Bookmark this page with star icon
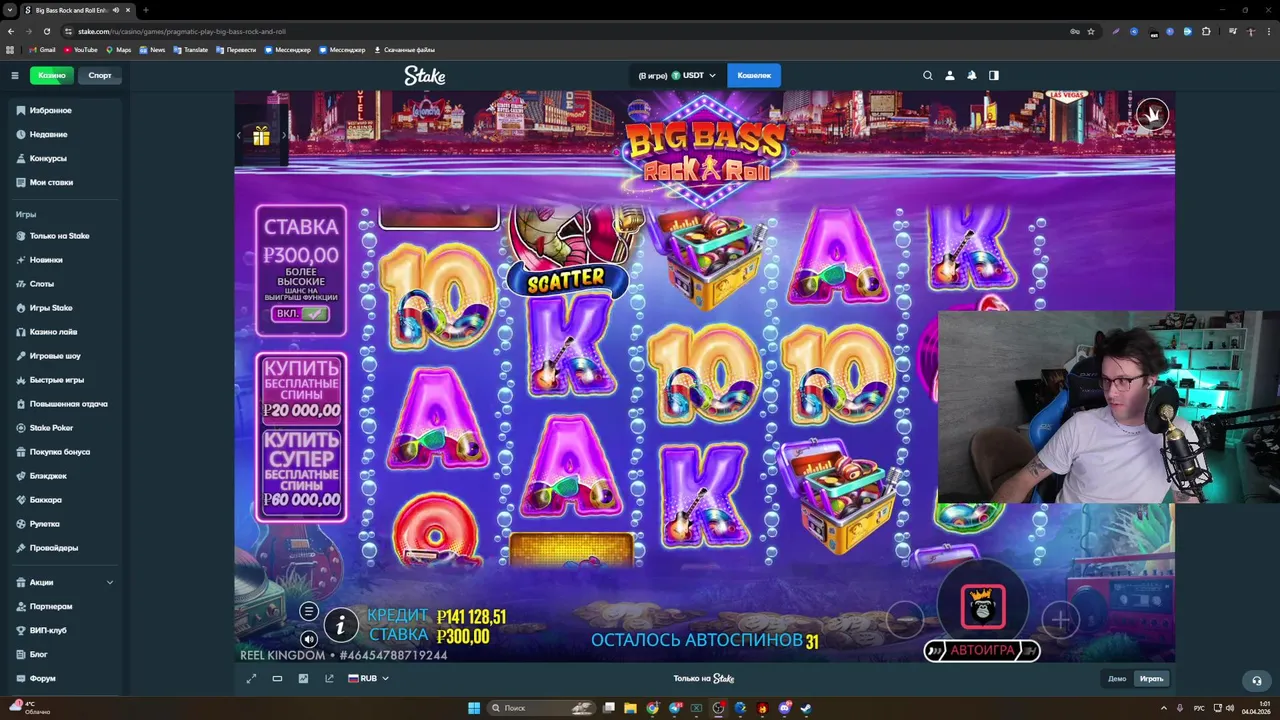Image resolution: width=1280 pixels, height=720 pixels. click(x=1091, y=31)
